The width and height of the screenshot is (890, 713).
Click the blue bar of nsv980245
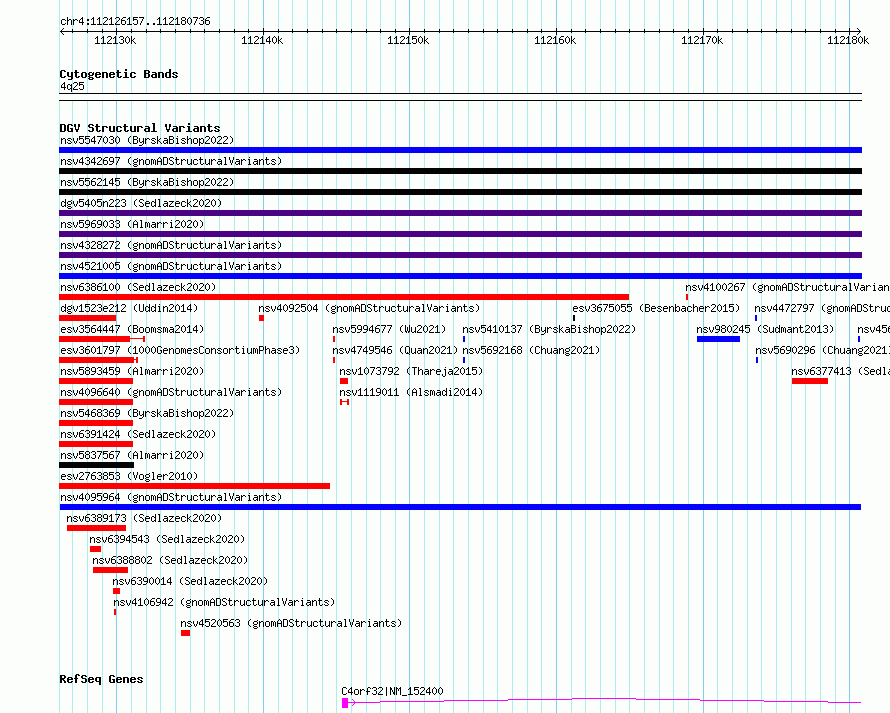pyautogui.click(x=719, y=339)
